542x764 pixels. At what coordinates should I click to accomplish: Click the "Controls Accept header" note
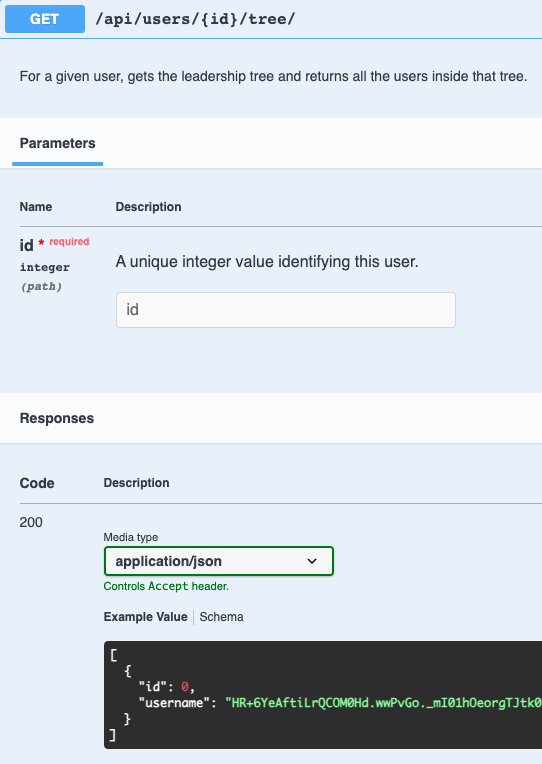166,586
